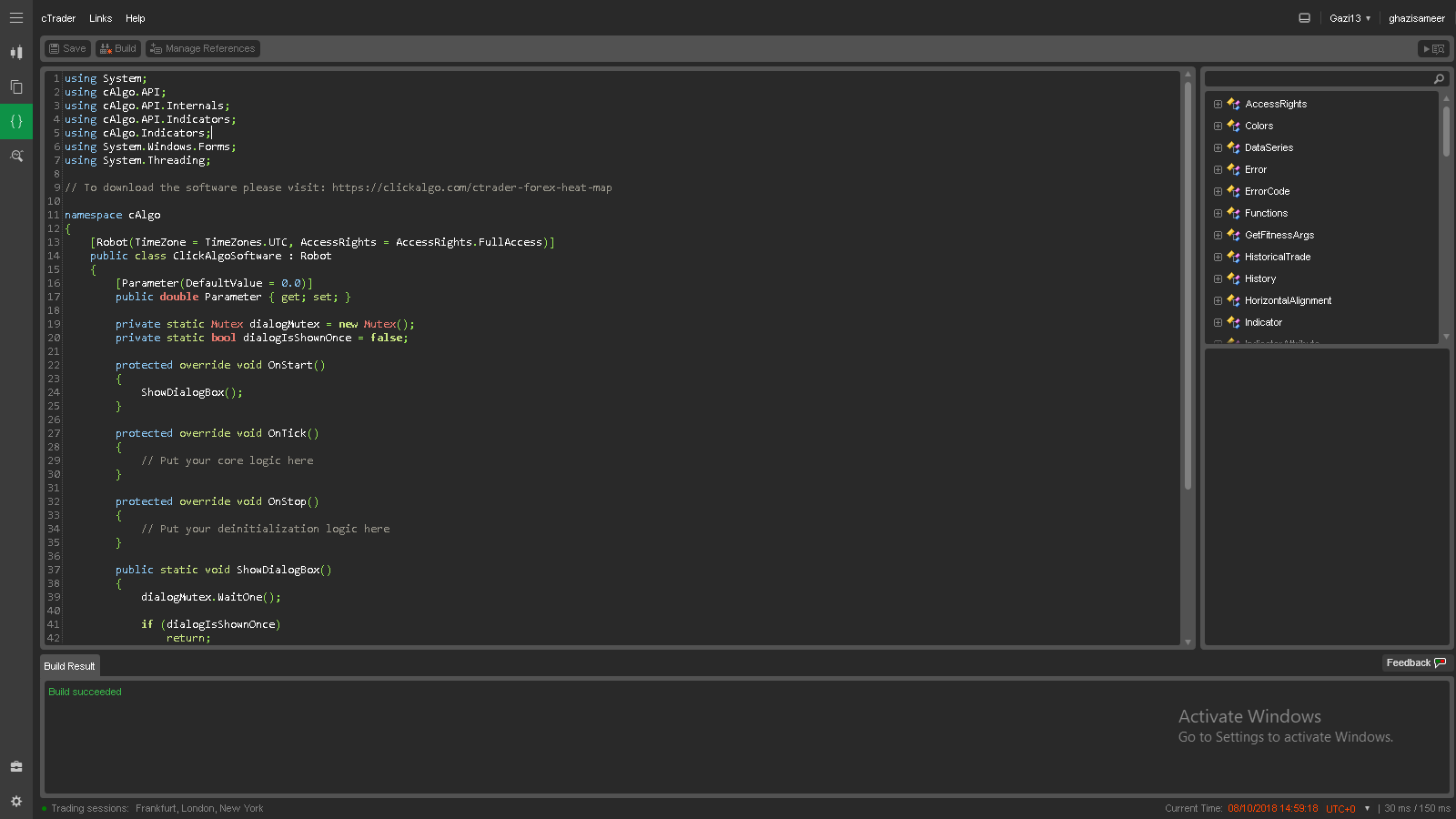Screen dimensions: 1456x819
Task: Click the Colors class icon
Action: pyautogui.click(x=1234, y=126)
